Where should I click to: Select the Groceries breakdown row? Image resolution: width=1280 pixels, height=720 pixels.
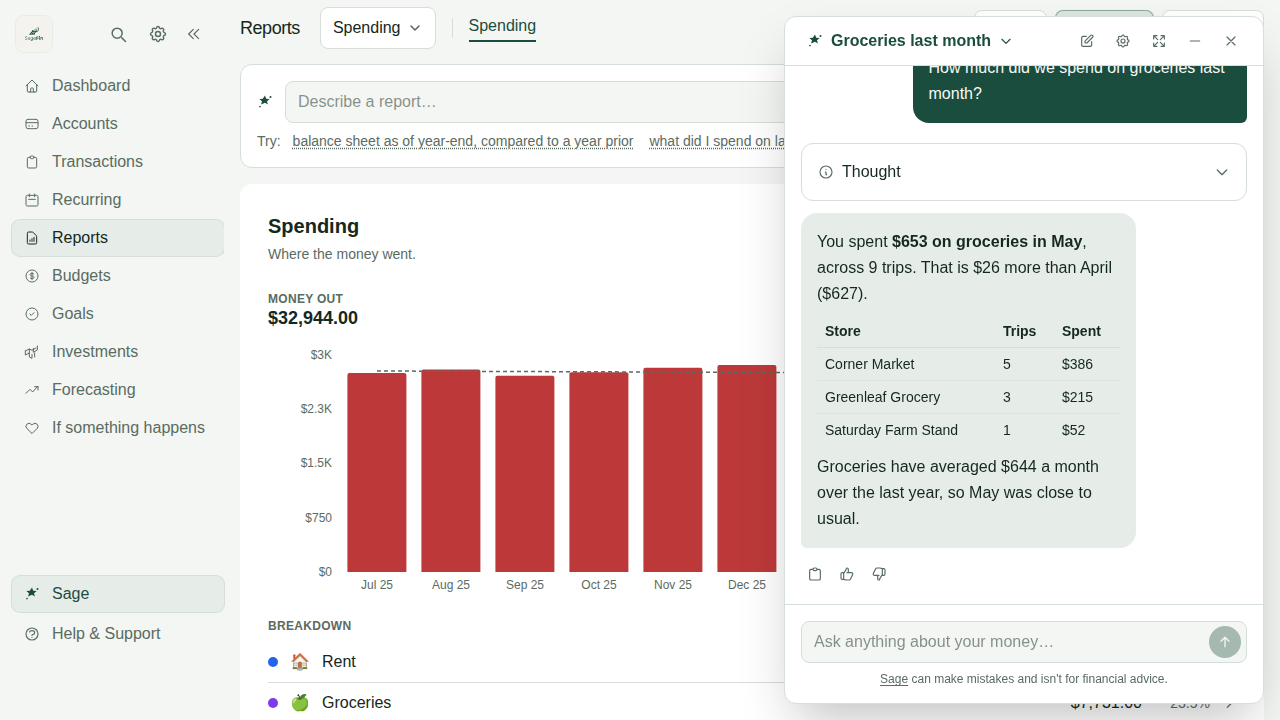[x=526, y=703]
